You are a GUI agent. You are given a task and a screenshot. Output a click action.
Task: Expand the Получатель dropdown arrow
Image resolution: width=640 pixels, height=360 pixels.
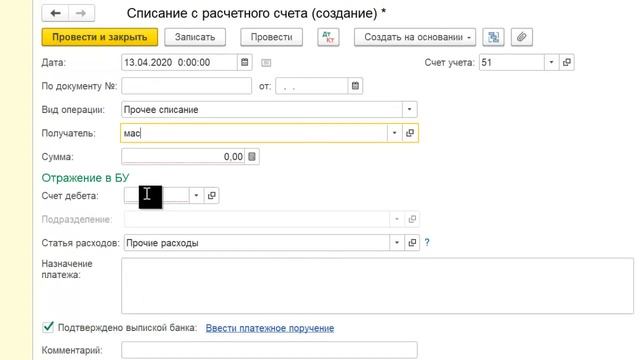pos(394,133)
